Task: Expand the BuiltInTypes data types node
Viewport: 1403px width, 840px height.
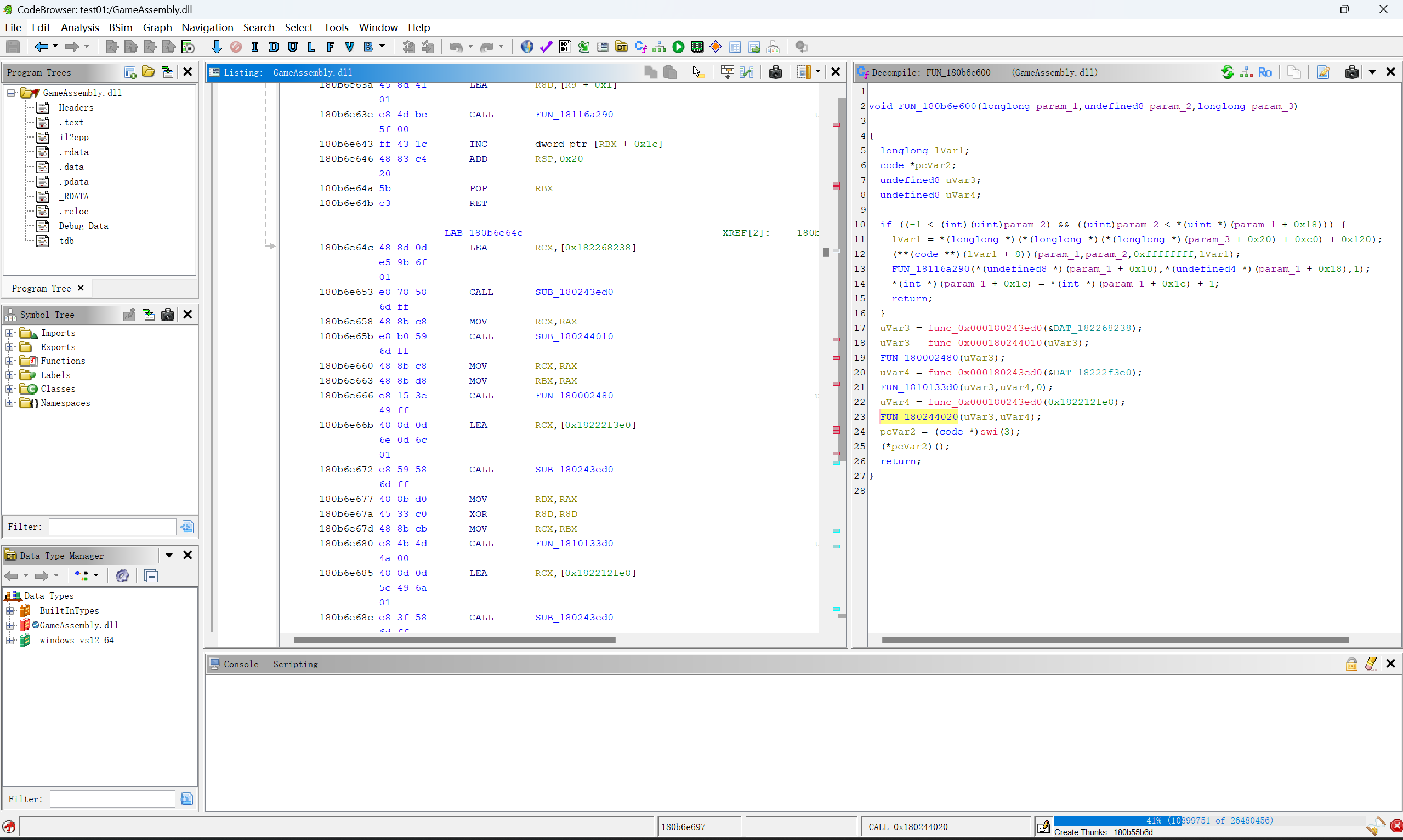Action: pyautogui.click(x=10, y=611)
